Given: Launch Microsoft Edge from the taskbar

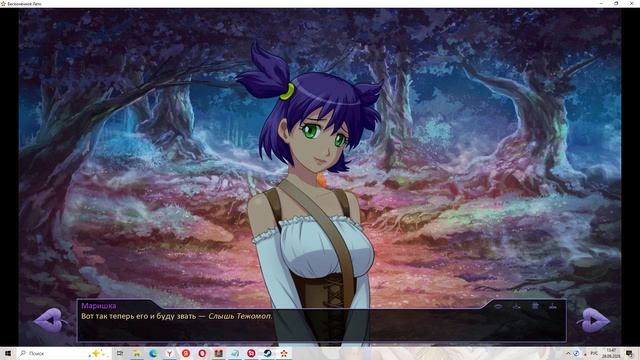Looking at the screenshot, I should (x=153, y=353).
